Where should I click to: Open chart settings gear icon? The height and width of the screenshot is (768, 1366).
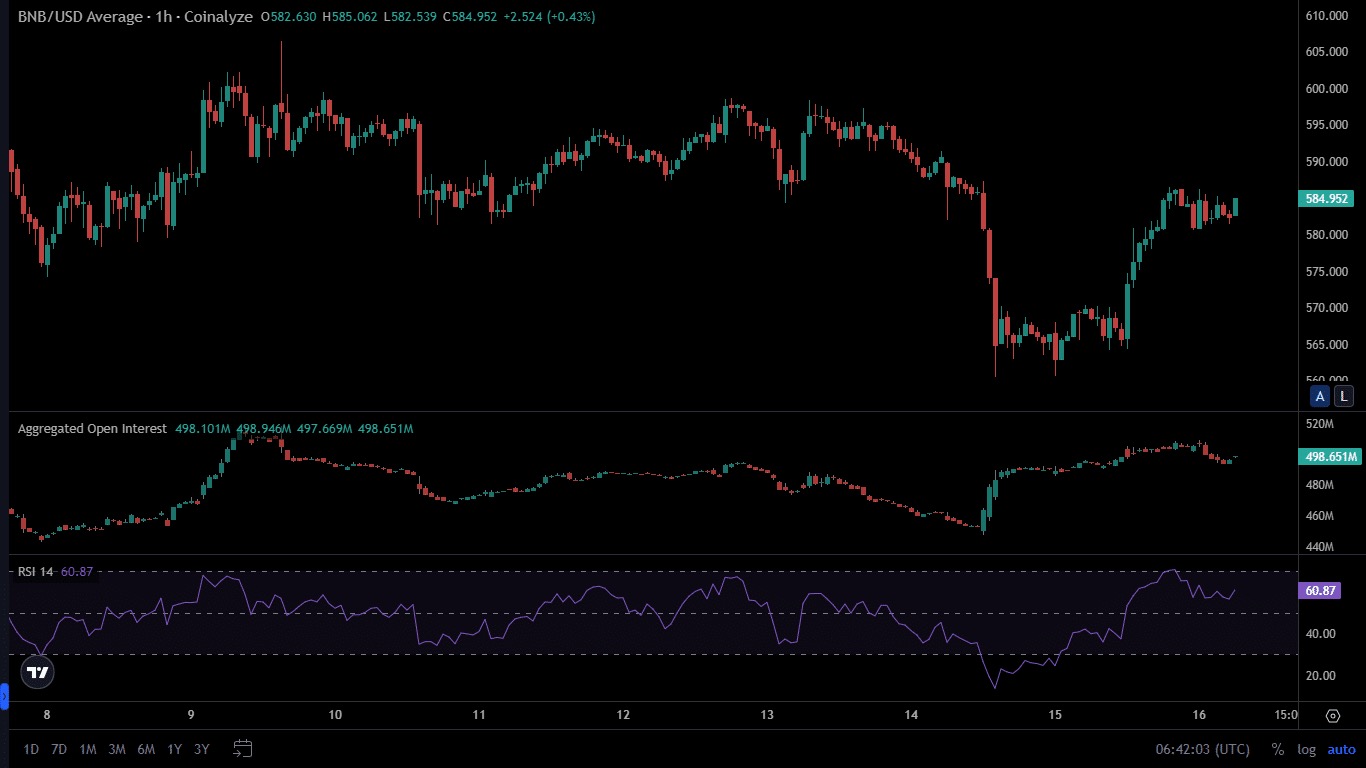point(1333,716)
